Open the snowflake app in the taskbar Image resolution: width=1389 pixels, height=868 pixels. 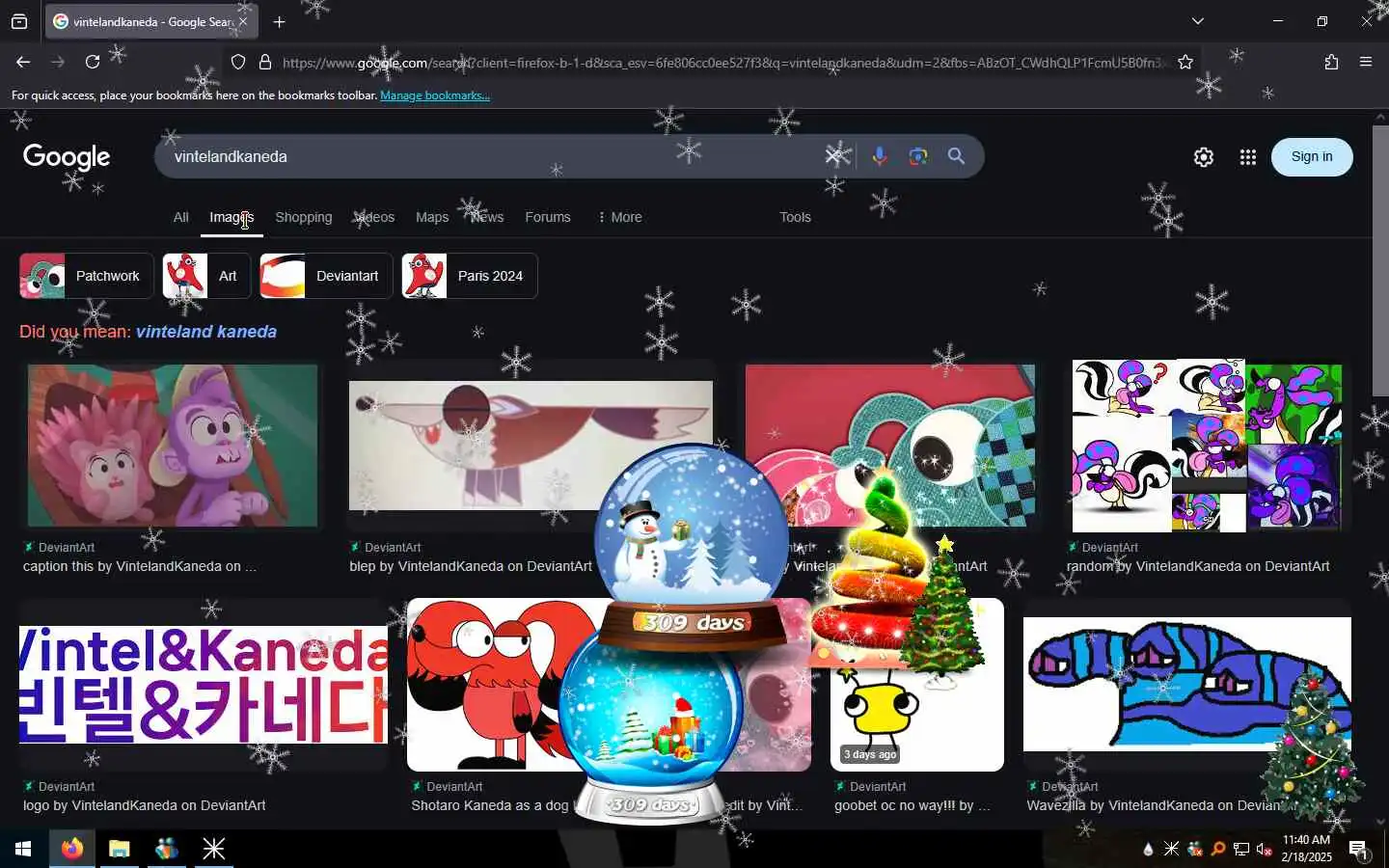[x=214, y=849]
